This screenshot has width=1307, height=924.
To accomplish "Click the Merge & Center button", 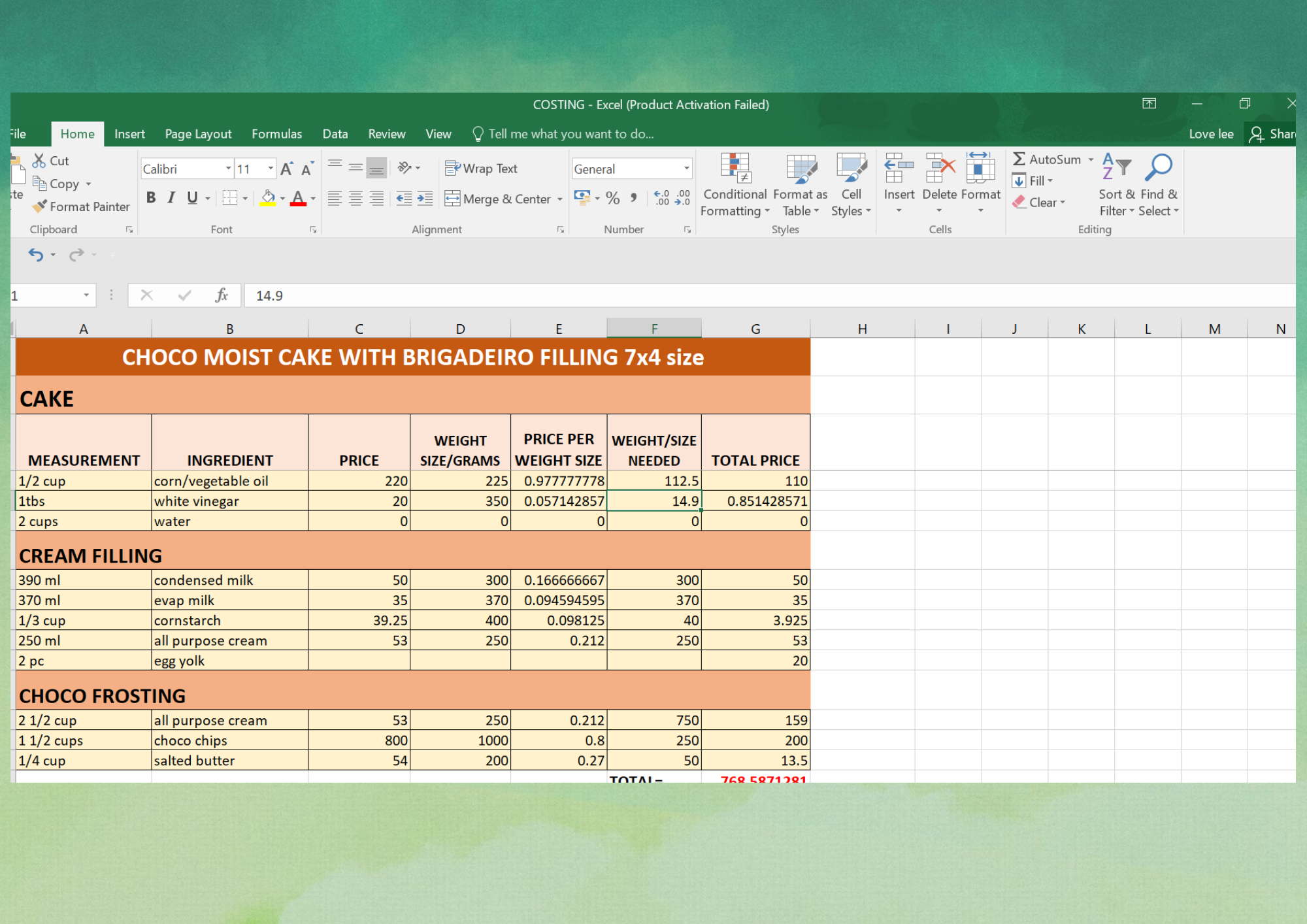I will [x=498, y=199].
